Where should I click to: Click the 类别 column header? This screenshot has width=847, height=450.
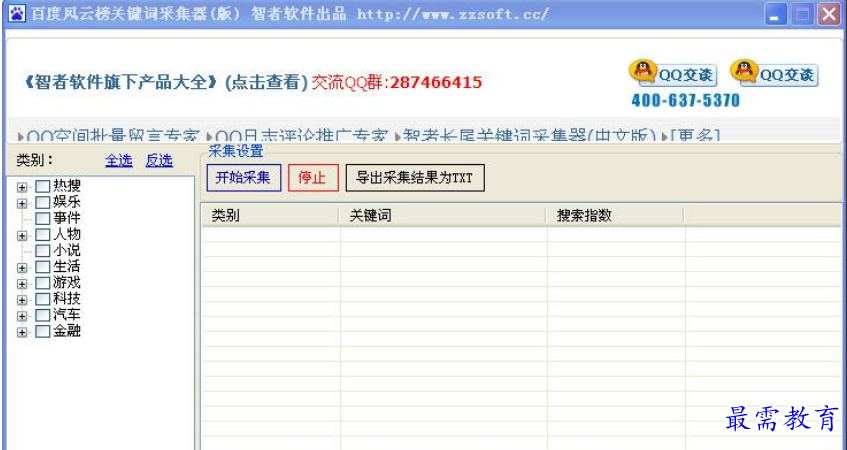pyautogui.click(x=270, y=216)
